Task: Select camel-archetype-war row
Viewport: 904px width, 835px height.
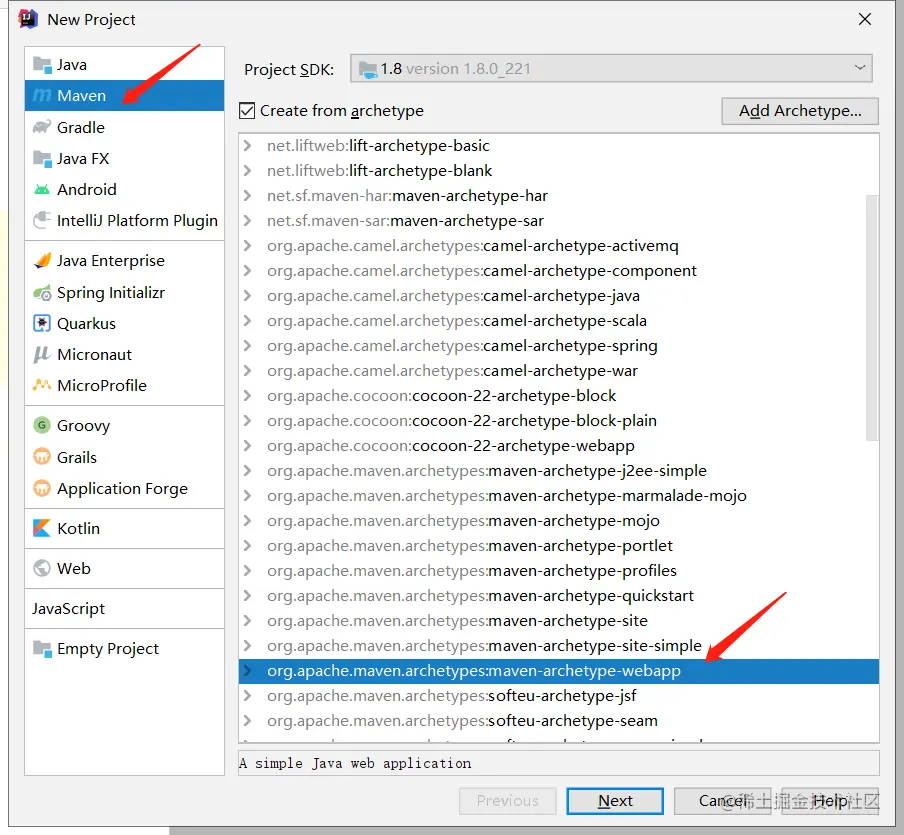Action: pos(558,371)
